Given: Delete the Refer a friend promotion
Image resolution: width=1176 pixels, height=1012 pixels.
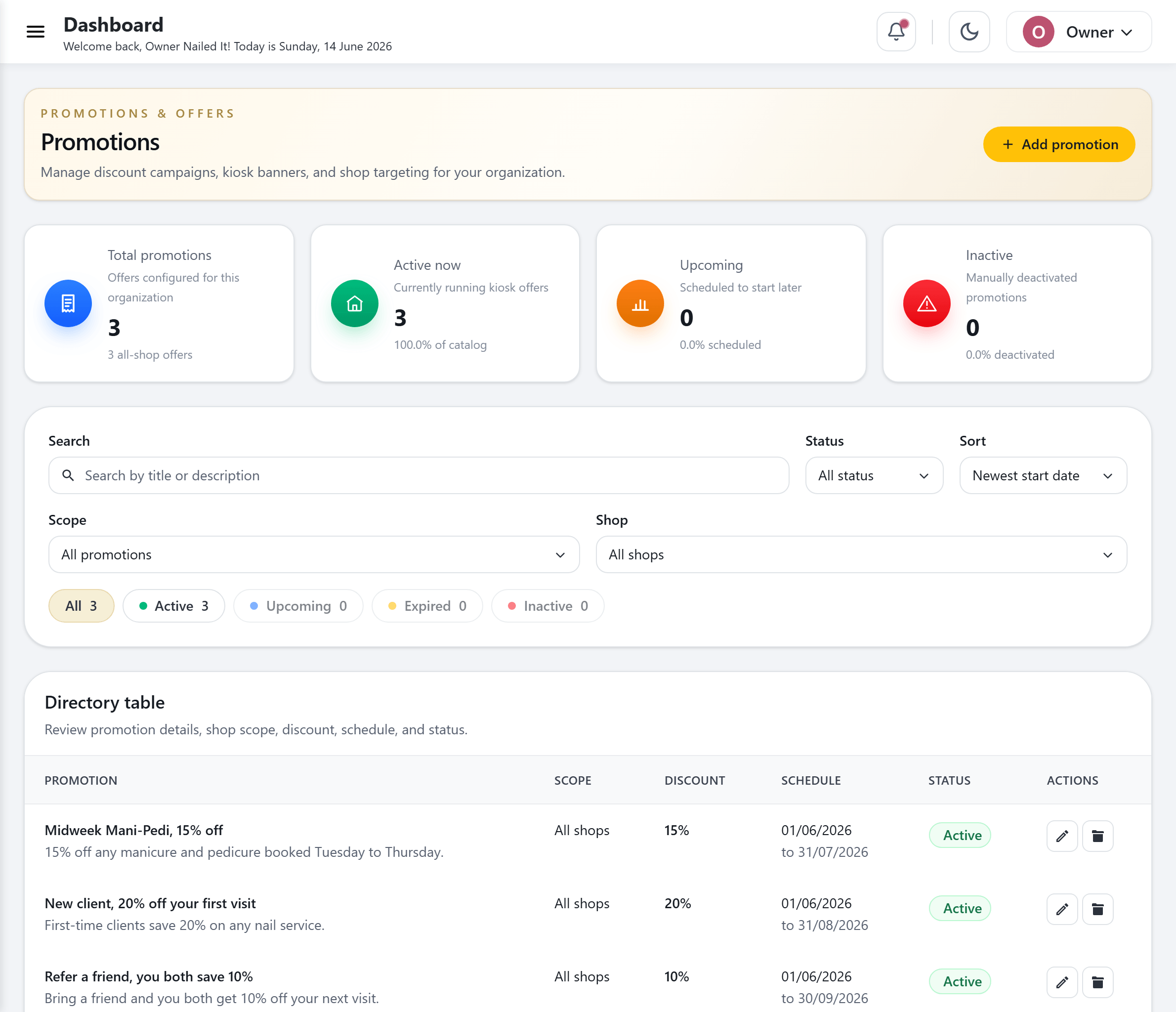Looking at the screenshot, I should [1097, 982].
